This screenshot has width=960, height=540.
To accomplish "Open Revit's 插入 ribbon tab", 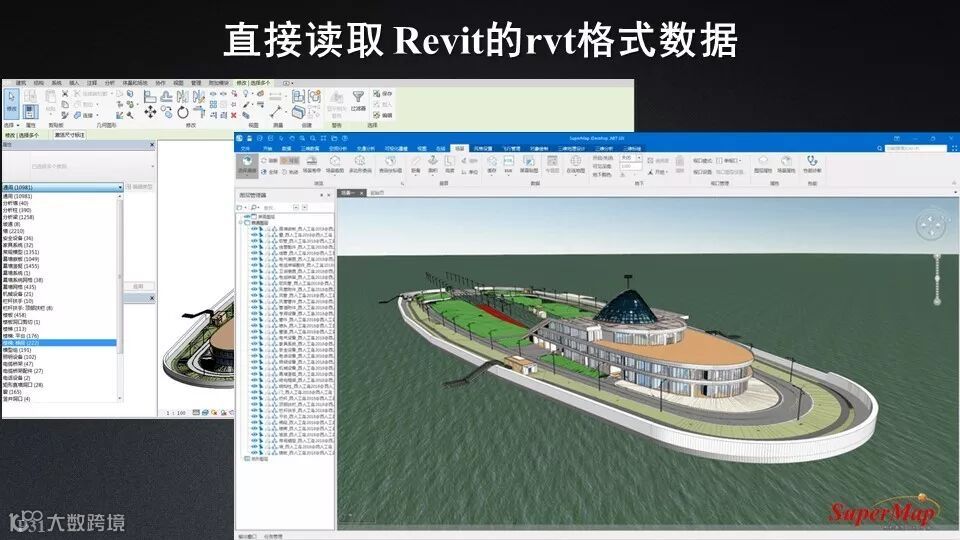I will pos(74,83).
